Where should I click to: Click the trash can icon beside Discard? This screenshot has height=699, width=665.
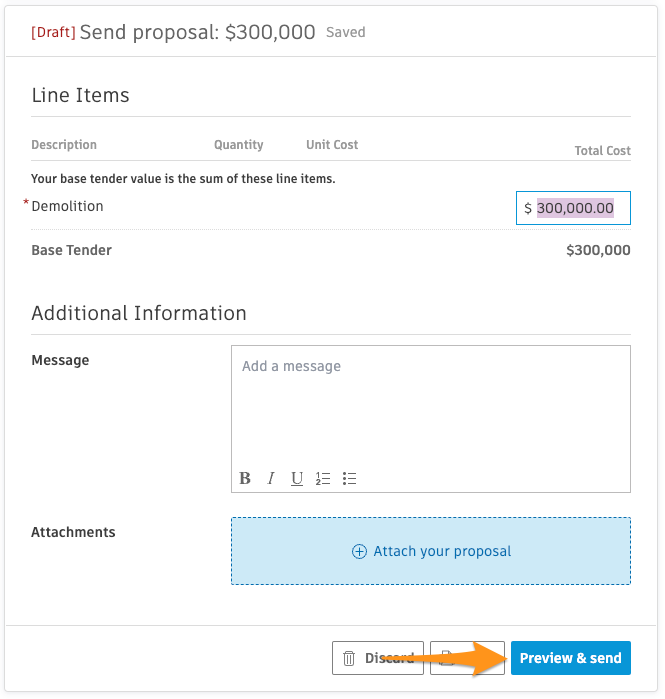(x=349, y=658)
